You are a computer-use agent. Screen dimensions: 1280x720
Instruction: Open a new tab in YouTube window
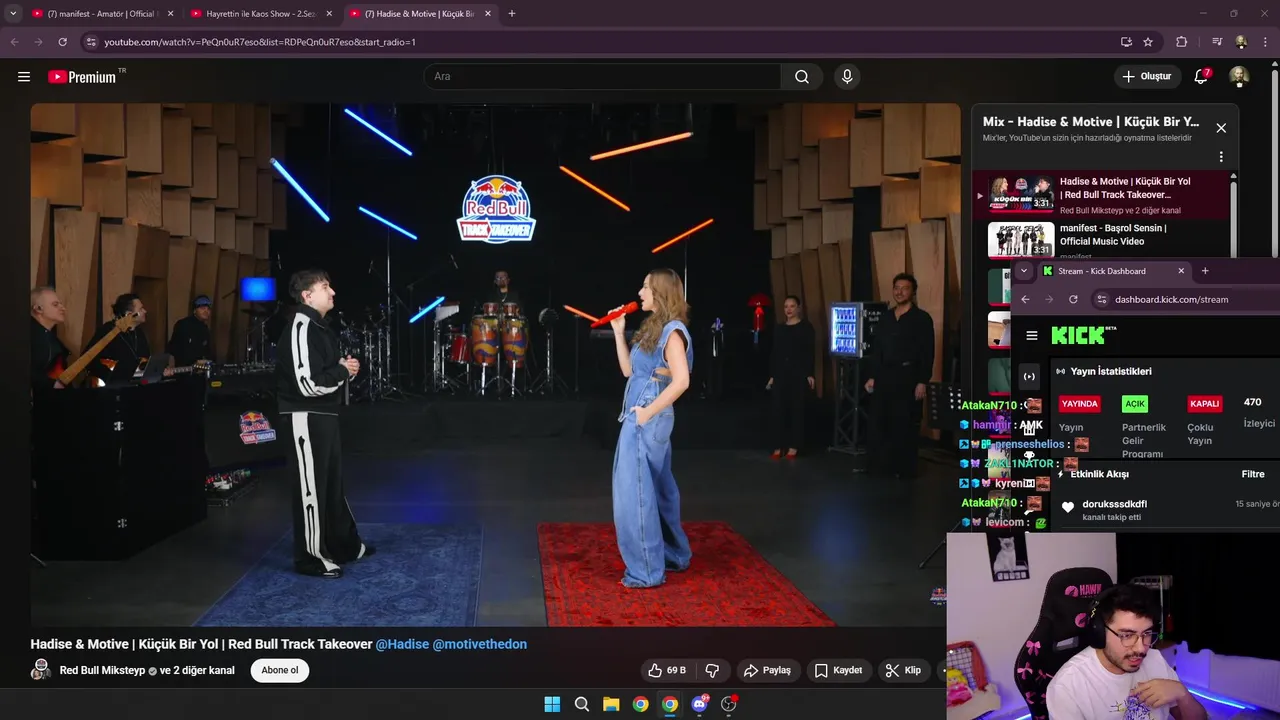coord(512,14)
